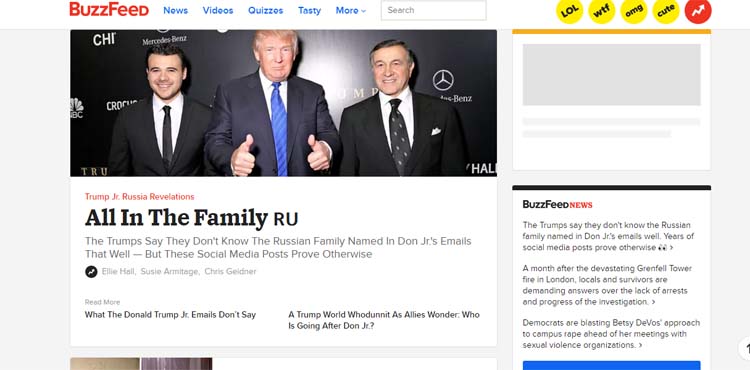Open the Trump thumbs-up lead photo

click(x=283, y=103)
